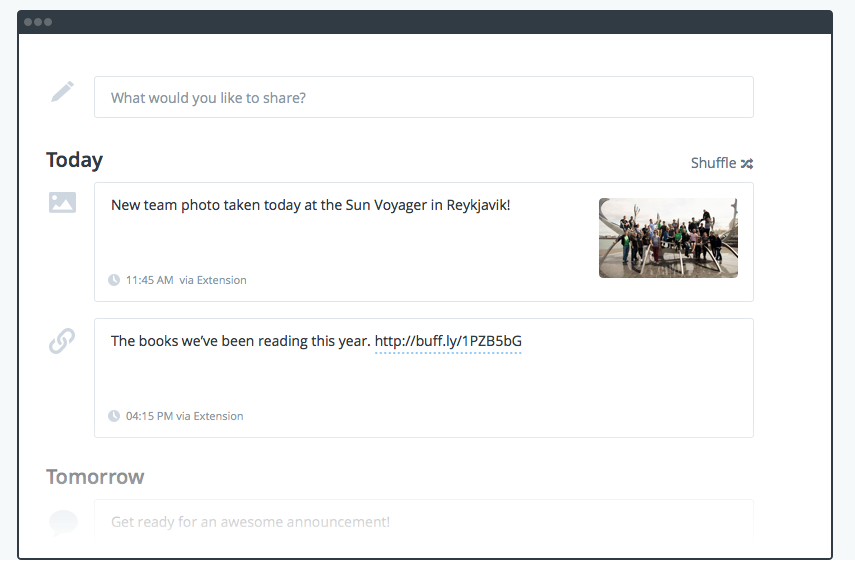
Task: Open the team photo thumbnail
Action: click(x=668, y=238)
